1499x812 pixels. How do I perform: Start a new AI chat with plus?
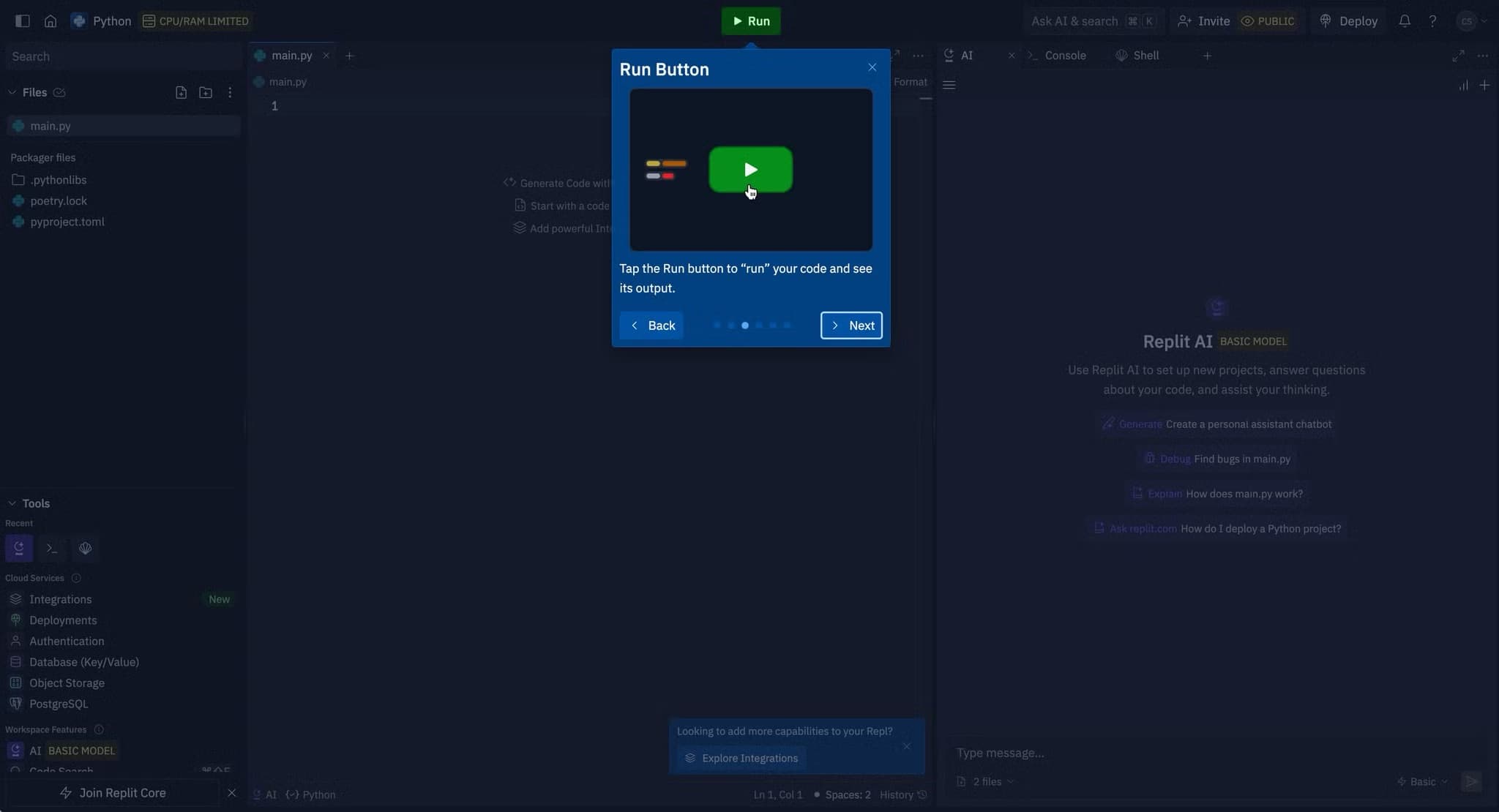pyautogui.click(x=1484, y=85)
